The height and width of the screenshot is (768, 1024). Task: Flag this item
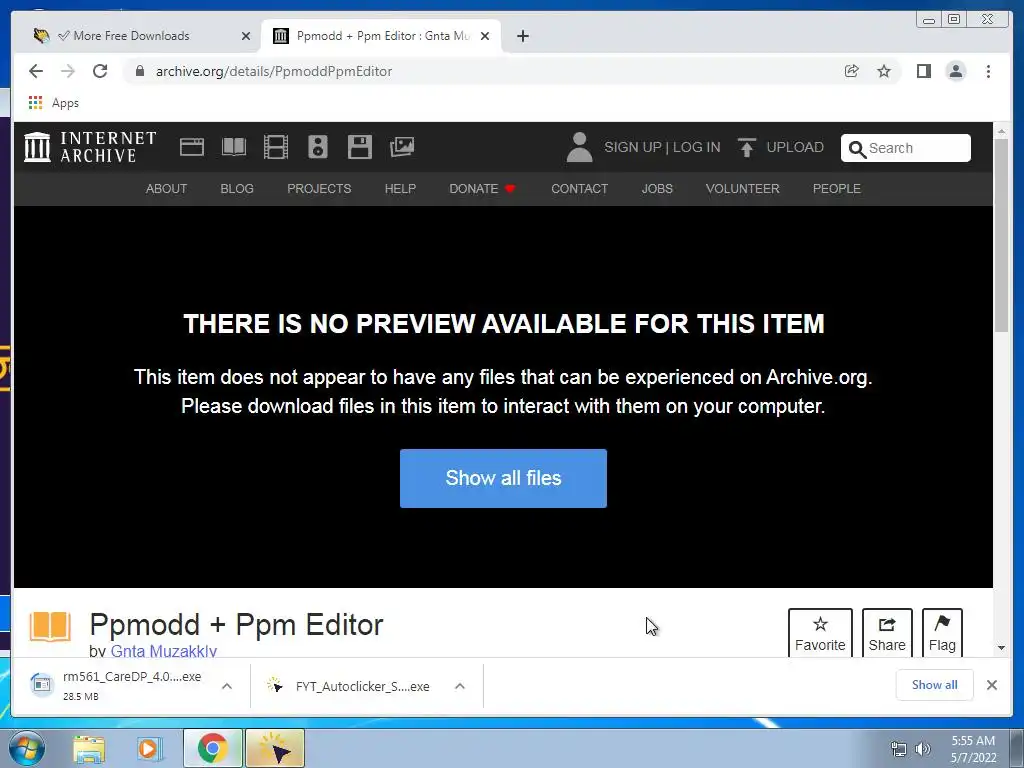click(x=942, y=633)
